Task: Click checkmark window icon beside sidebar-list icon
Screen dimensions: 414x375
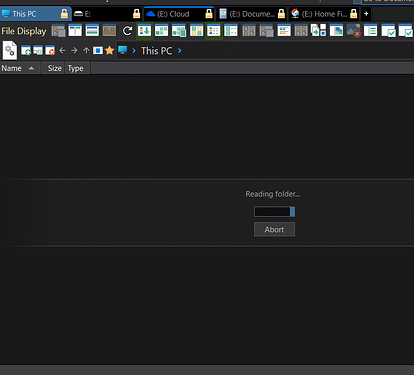Action: click(388, 31)
